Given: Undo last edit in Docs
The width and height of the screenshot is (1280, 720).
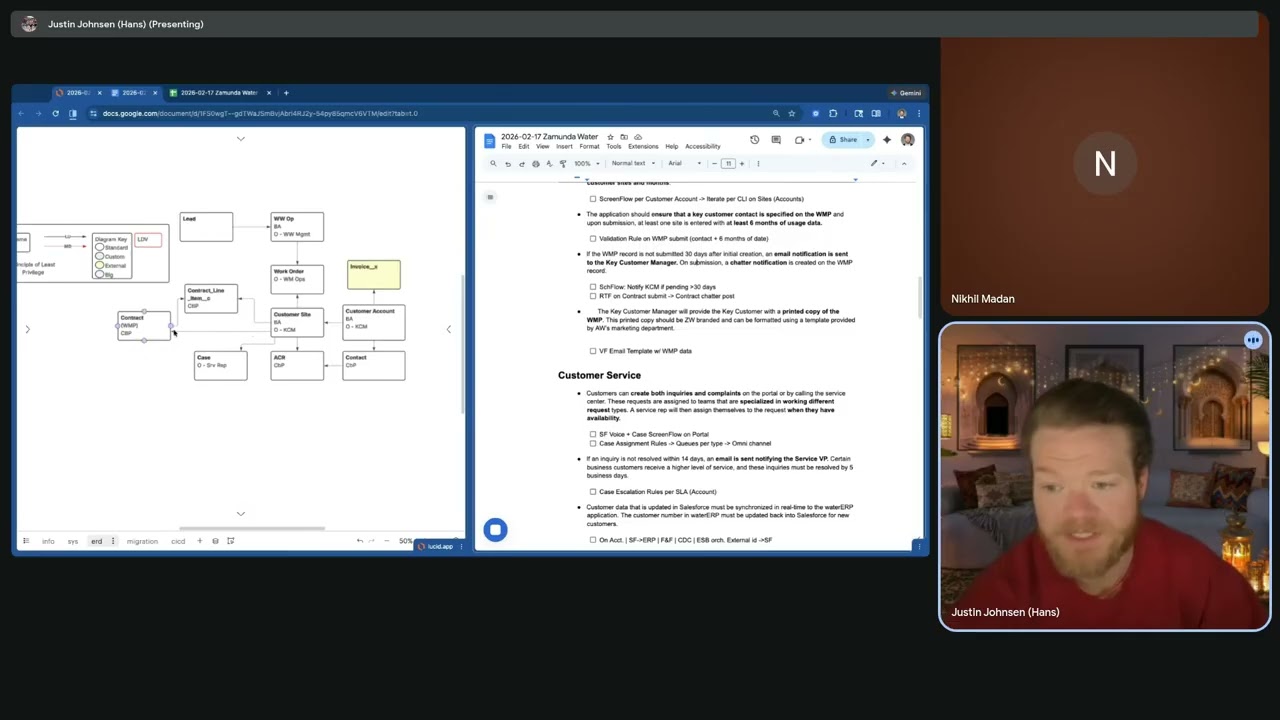Looking at the screenshot, I should (x=507, y=163).
